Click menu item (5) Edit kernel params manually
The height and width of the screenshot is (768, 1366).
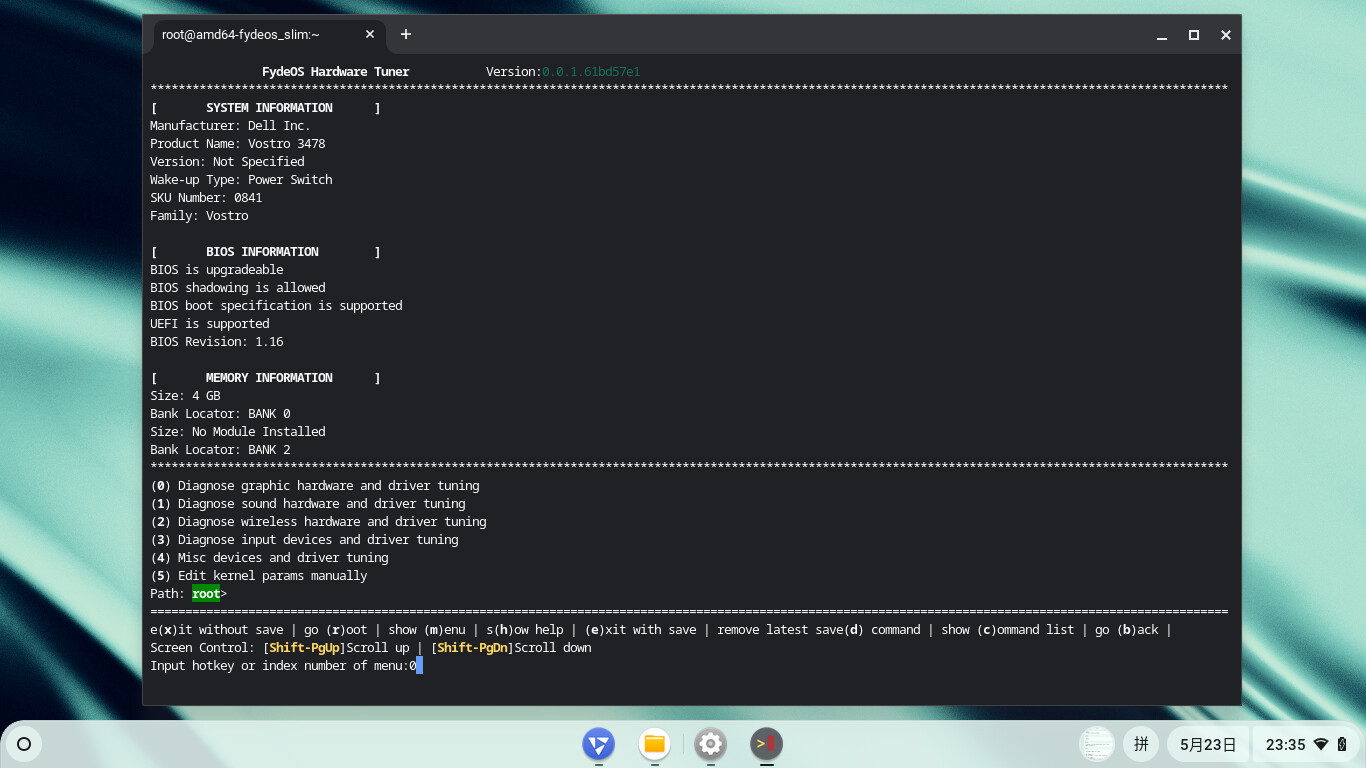point(259,576)
